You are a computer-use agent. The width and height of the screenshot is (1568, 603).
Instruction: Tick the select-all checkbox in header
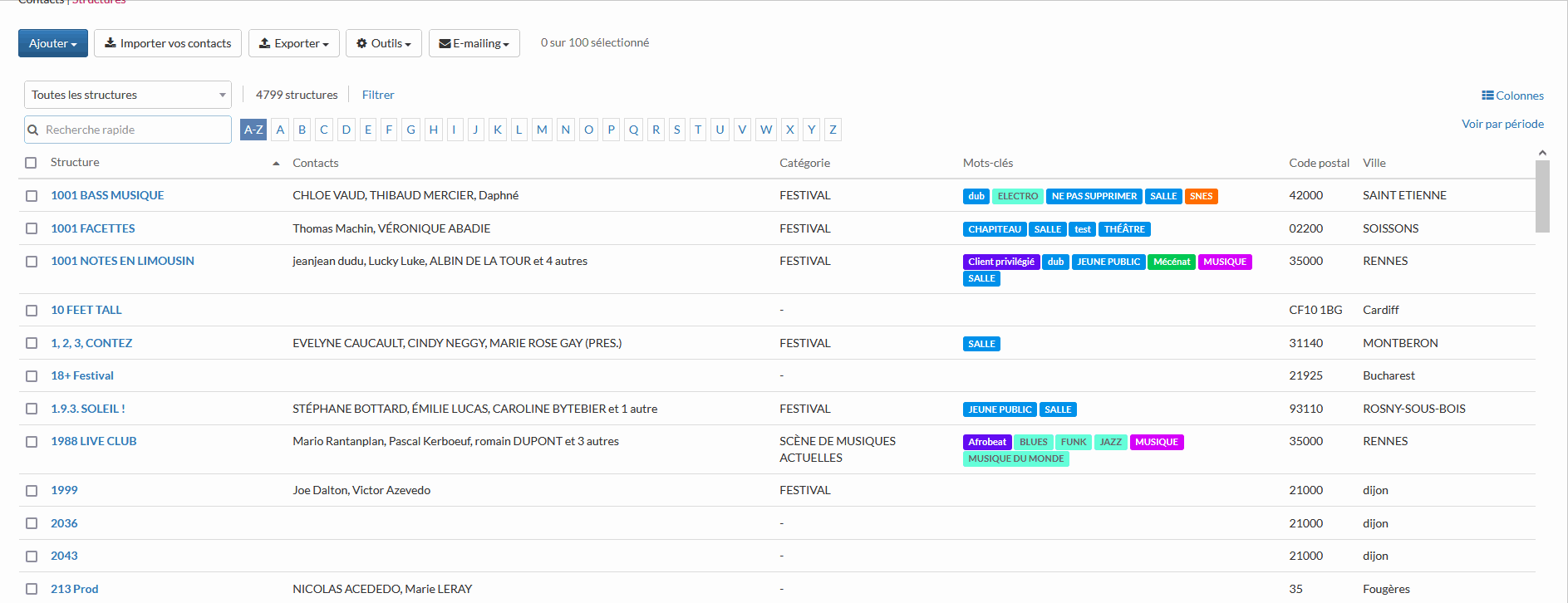pos(31,163)
